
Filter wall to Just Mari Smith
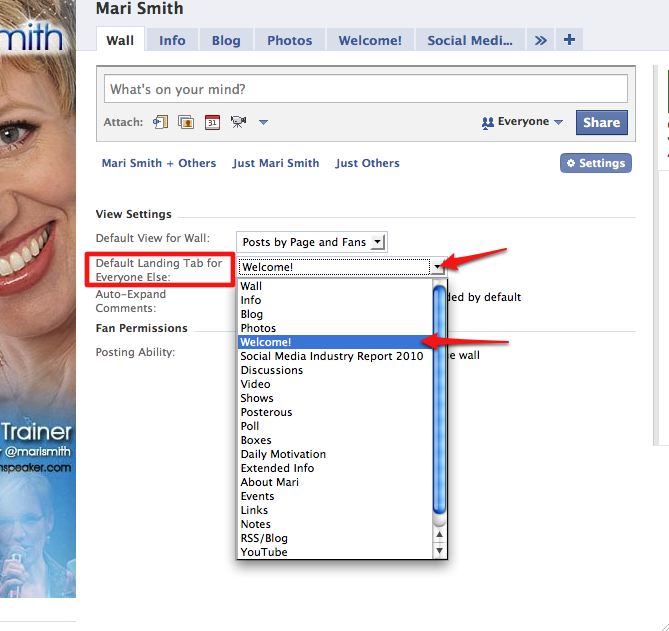click(276, 163)
